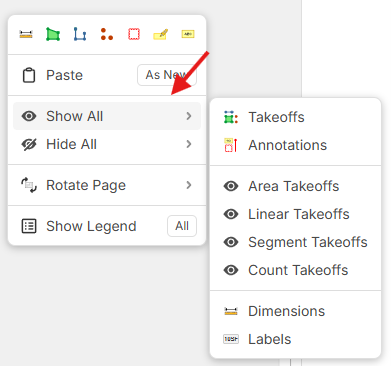The width and height of the screenshot is (391, 367).
Task: Select the Count dots takeoff tool
Action: click(107, 34)
